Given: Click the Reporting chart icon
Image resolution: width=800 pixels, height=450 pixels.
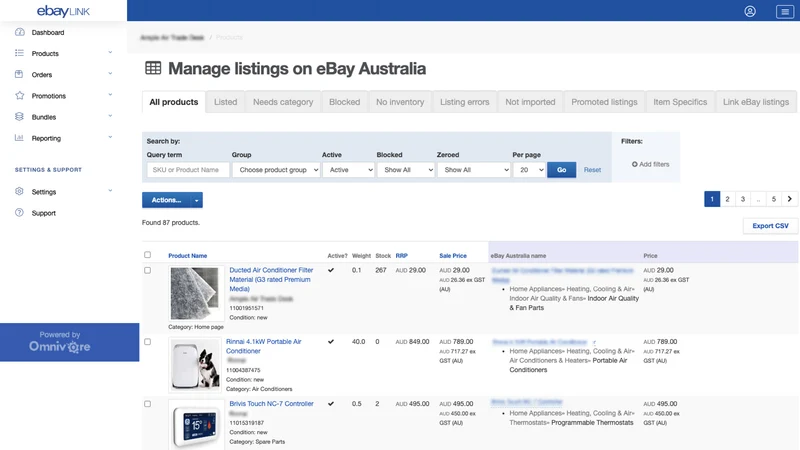Looking at the screenshot, I should (x=19, y=138).
